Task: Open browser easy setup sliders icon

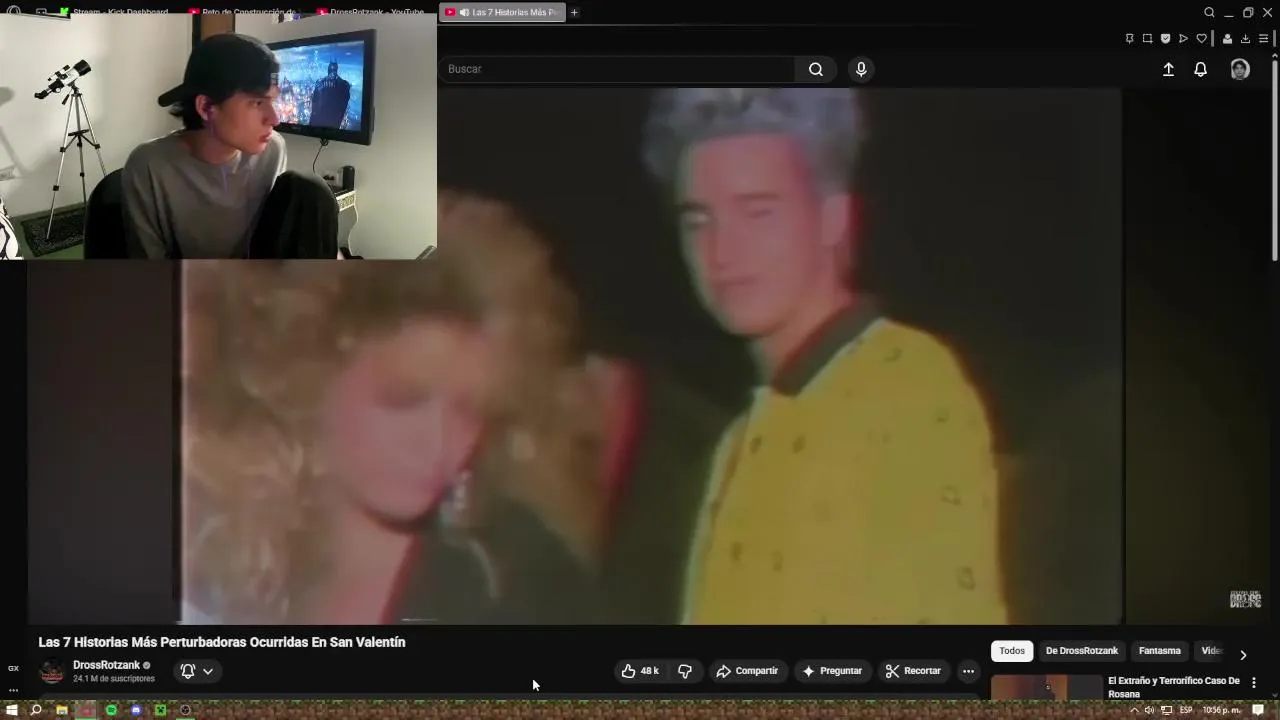Action: 1263,39
